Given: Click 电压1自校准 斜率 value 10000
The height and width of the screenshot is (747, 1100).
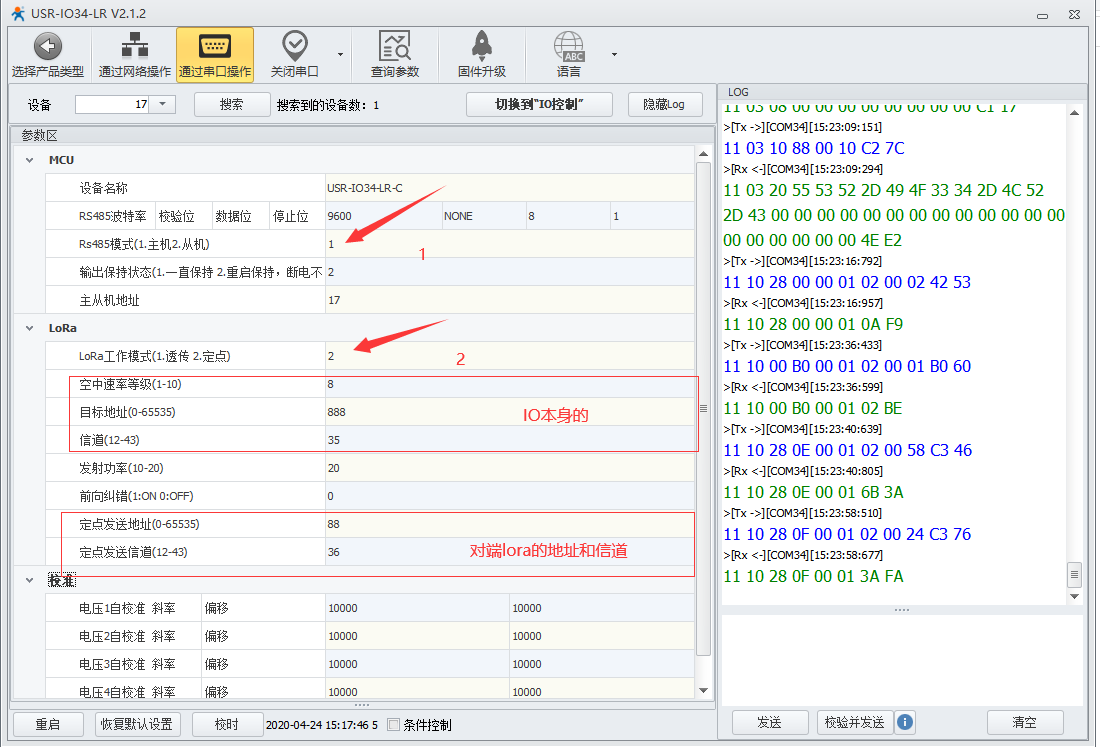Looking at the screenshot, I should (417, 608).
